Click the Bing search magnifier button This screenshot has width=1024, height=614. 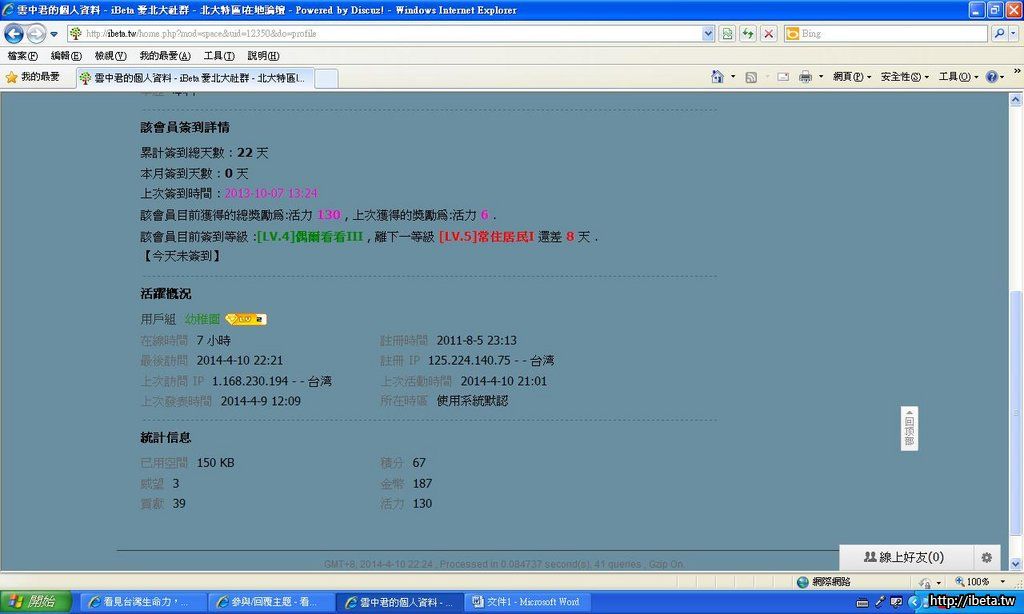(x=1000, y=33)
